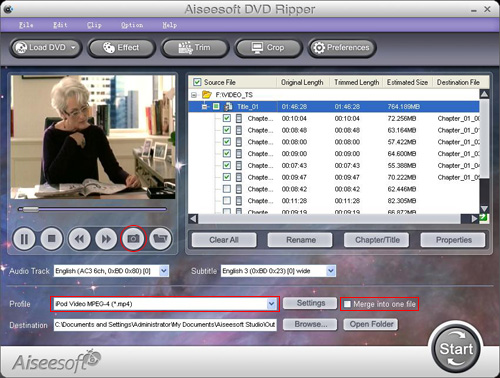Pause the video preview playback
This screenshot has width=500, height=378.
tap(24, 239)
